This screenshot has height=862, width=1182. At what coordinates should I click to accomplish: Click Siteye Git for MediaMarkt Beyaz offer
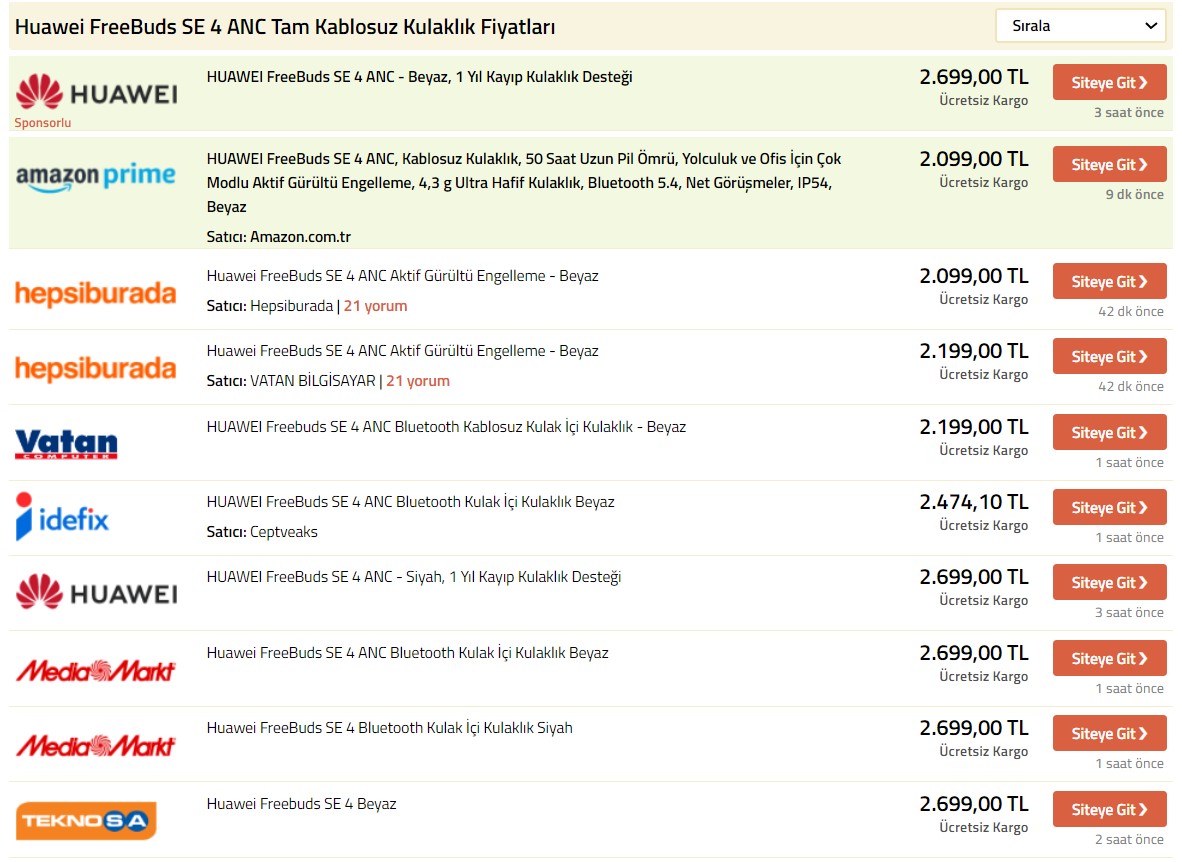click(1110, 658)
